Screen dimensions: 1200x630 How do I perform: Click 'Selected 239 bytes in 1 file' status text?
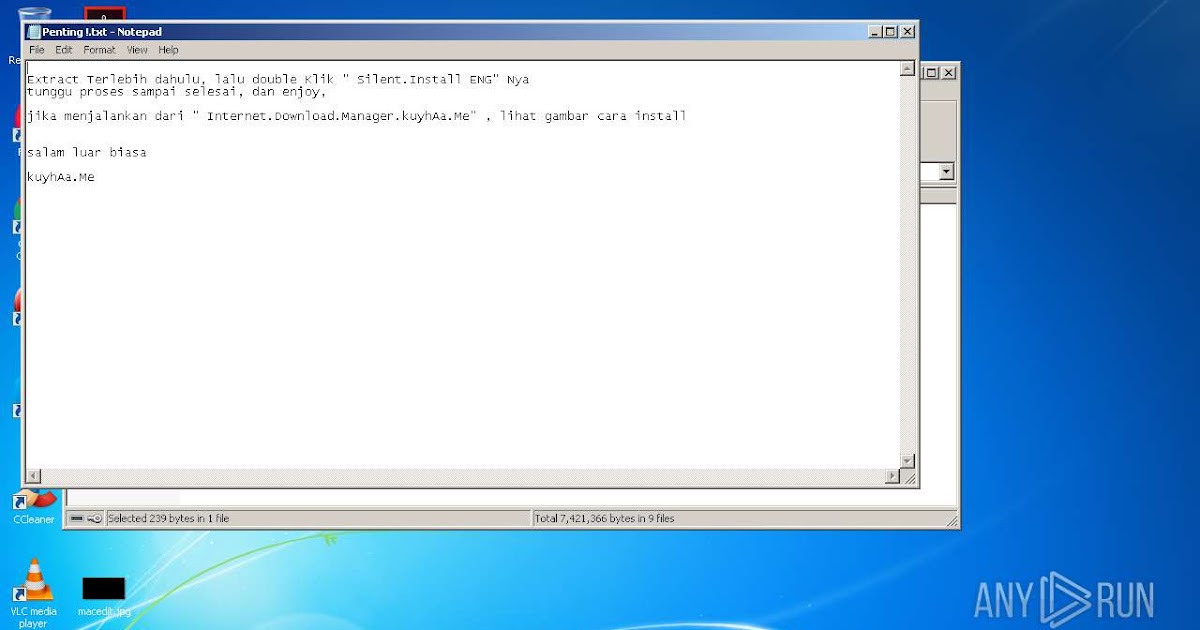tap(168, 518)
